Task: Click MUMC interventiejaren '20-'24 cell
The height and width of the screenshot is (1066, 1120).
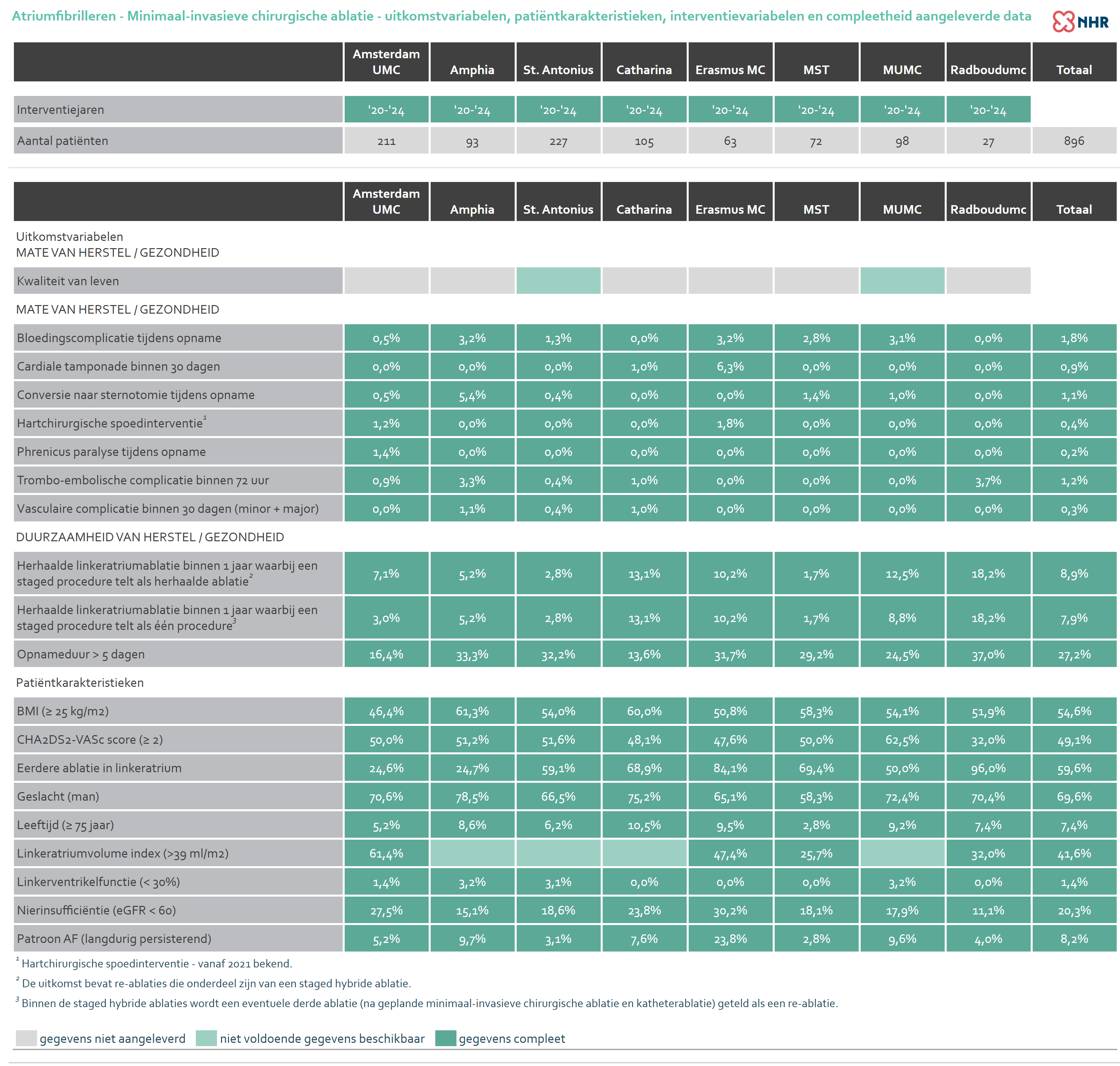Action: pyautogui.click(x=902, y=110)
